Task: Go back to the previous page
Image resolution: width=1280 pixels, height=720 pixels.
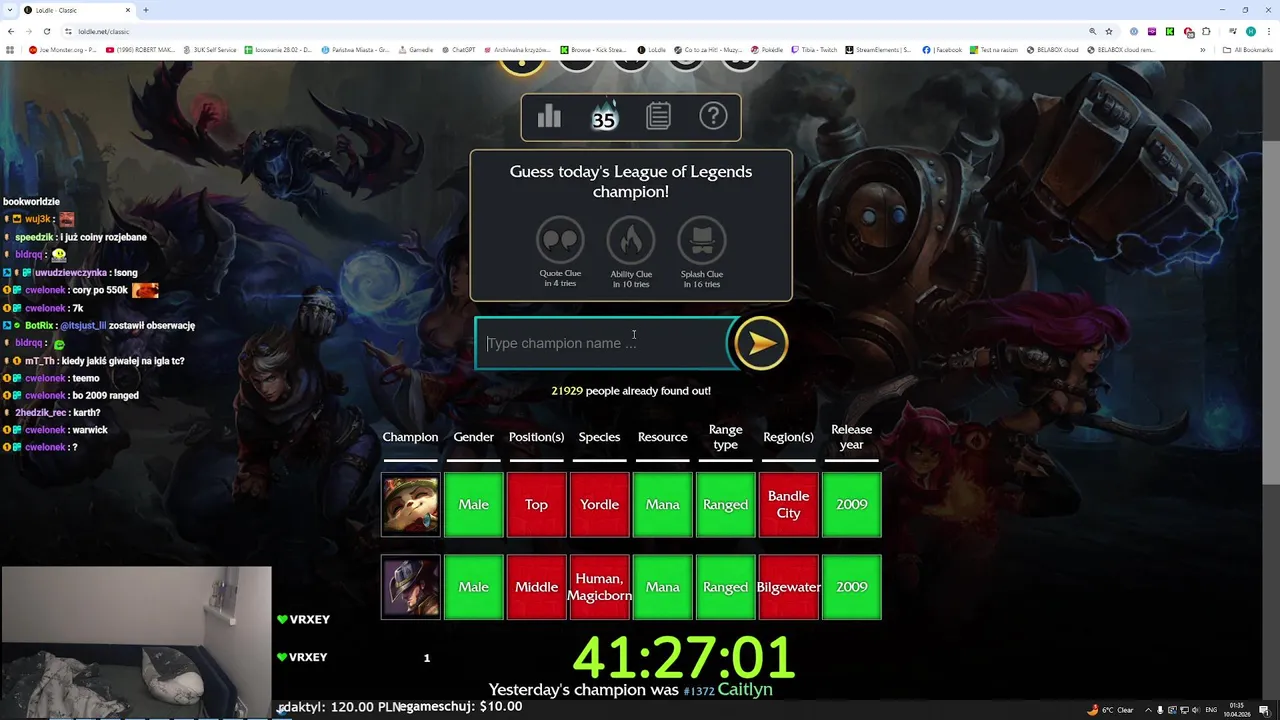Action: pos(11,31)
